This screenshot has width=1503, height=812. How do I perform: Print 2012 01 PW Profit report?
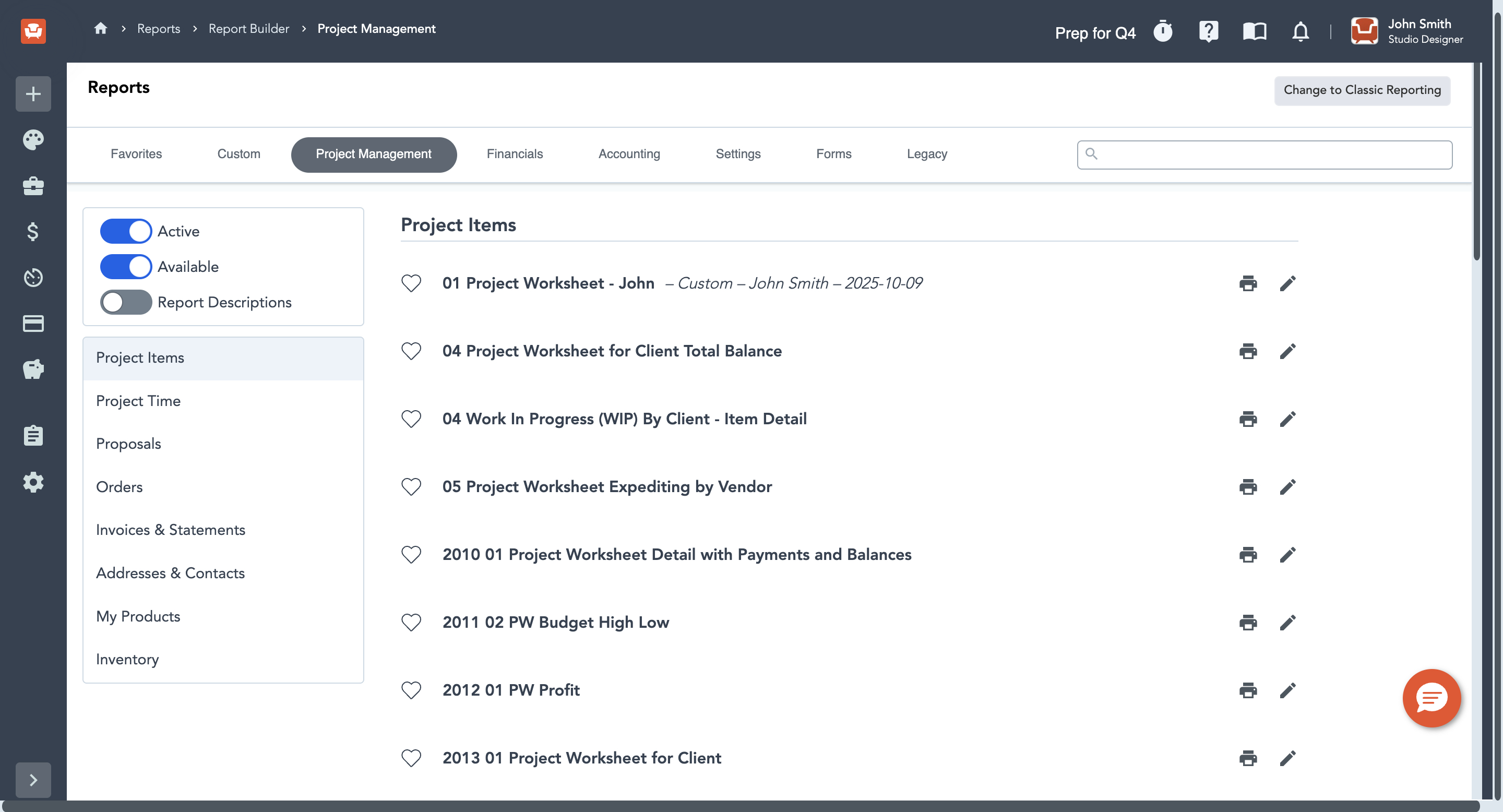1248,690
